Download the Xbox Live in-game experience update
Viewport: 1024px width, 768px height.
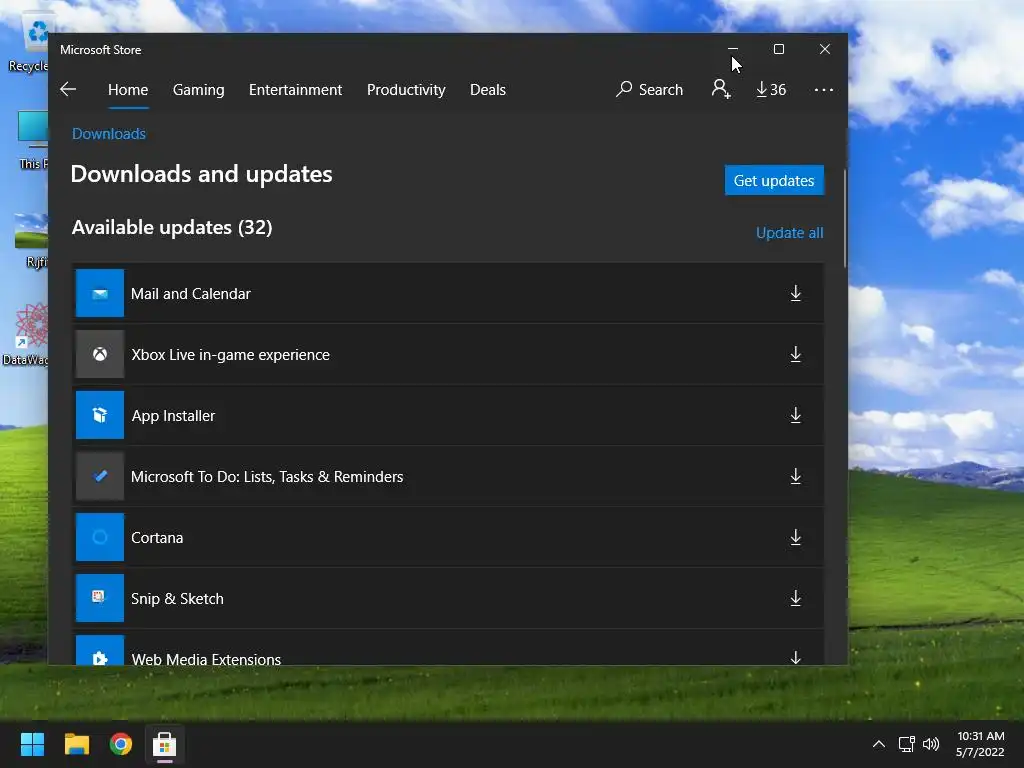[x=795, y=355]
